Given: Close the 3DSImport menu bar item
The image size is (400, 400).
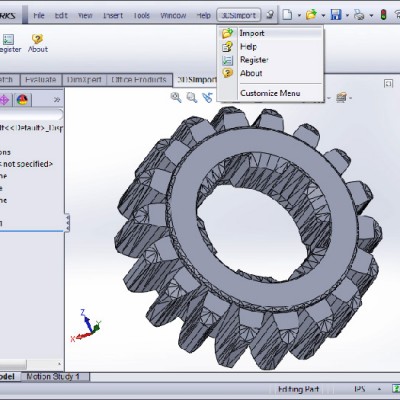Looking at the screenshot, I should coord(239,15).
